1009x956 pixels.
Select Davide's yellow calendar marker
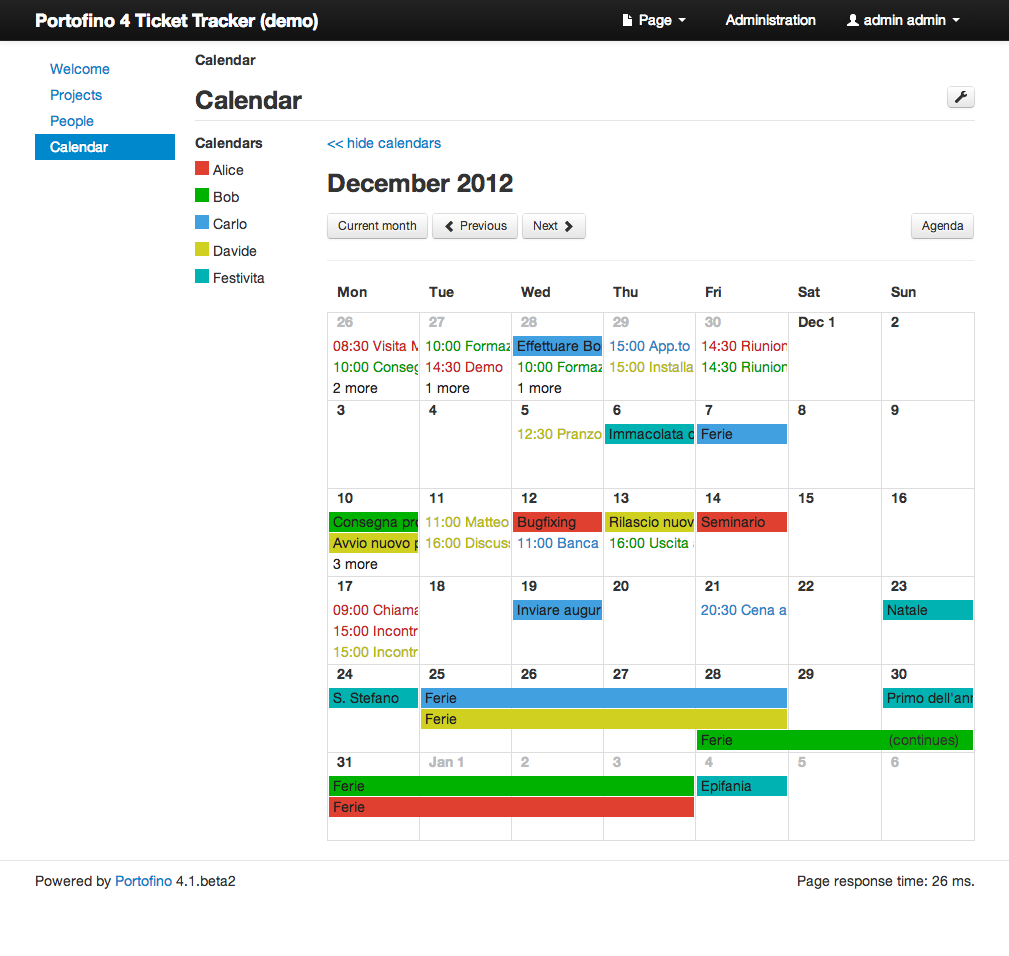coord(203,250)
